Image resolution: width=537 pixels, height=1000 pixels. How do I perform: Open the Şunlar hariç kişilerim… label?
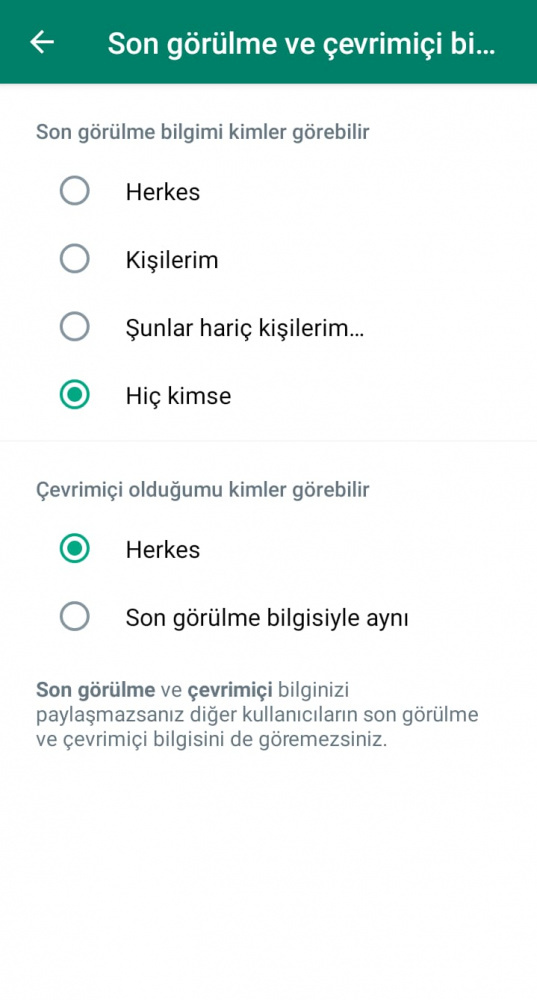(x=245, y=328)
